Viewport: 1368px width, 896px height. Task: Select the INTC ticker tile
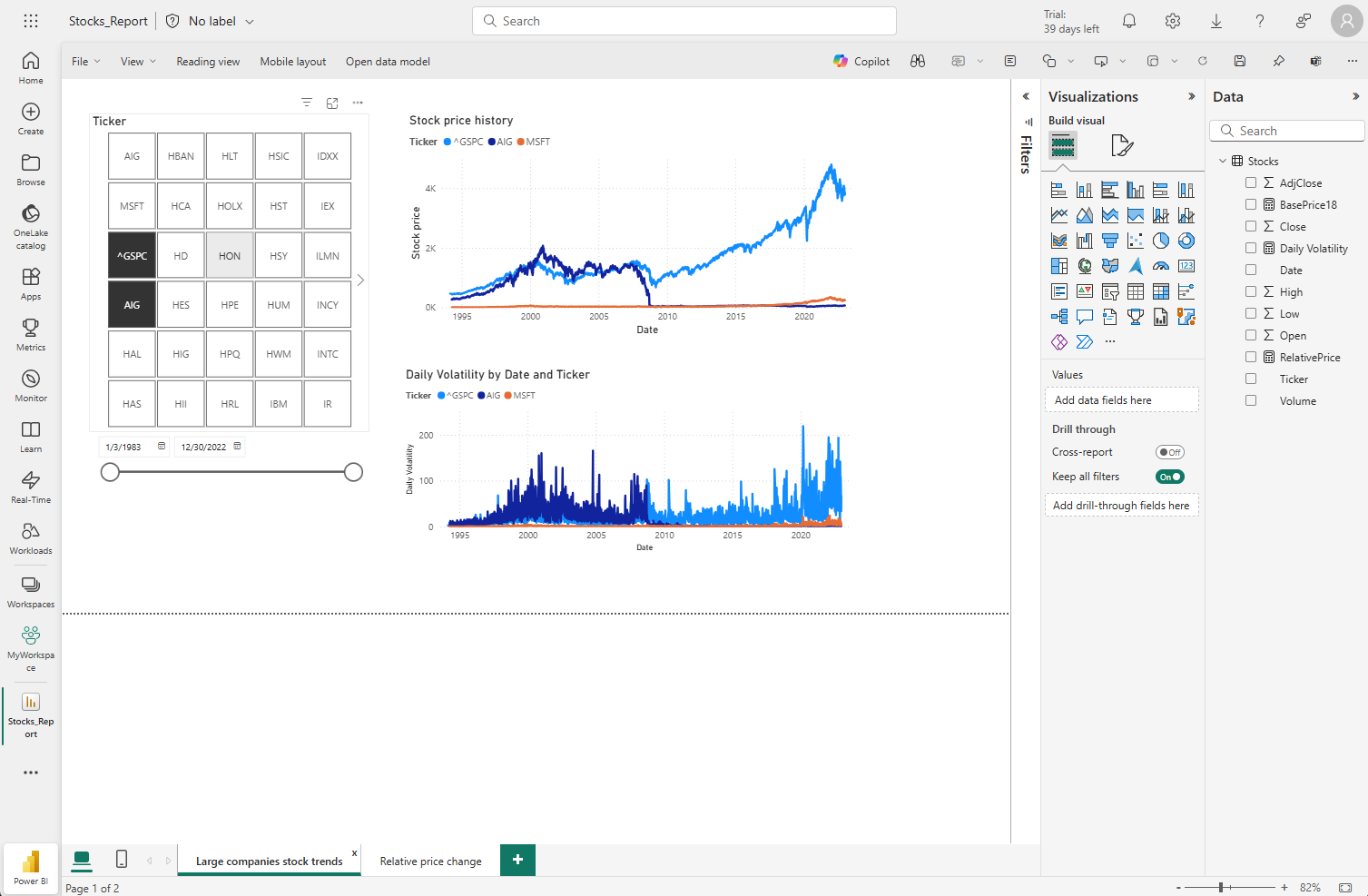point(328,354)
